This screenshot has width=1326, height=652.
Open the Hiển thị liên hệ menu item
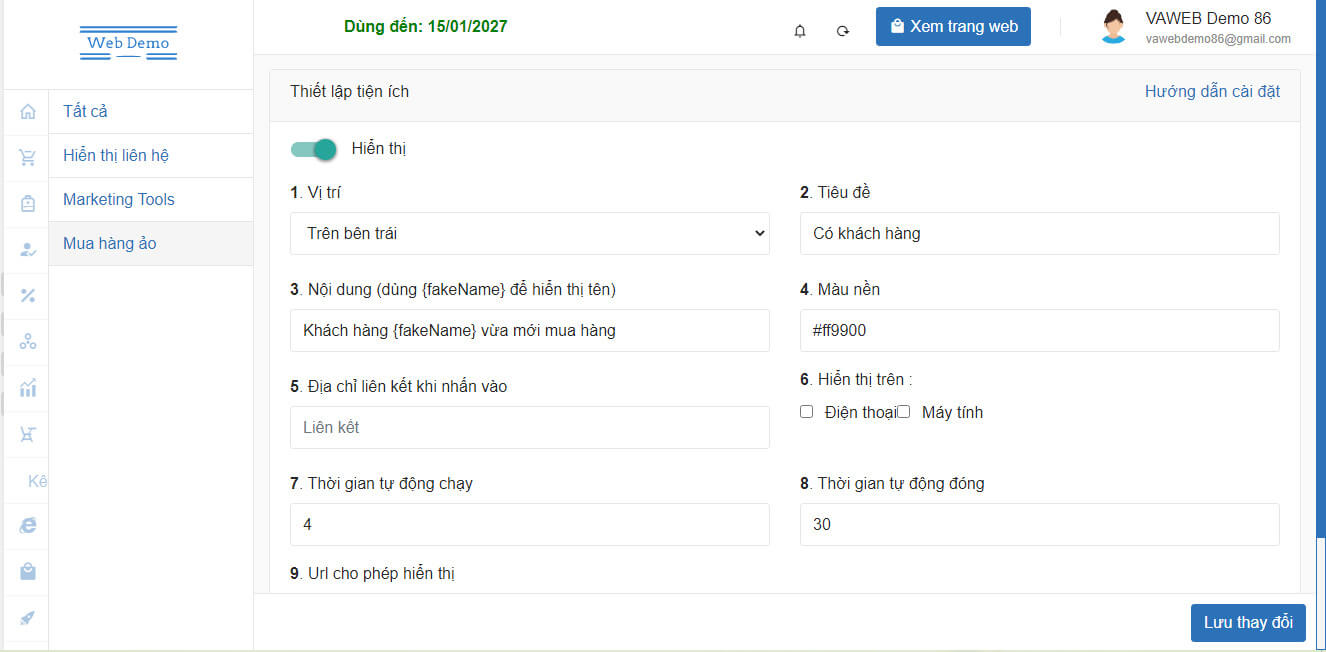coord(116,155)
